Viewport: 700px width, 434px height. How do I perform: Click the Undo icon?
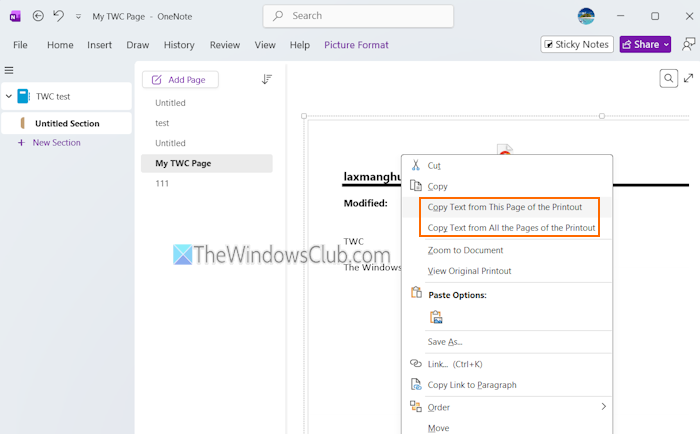click(58, 16)
